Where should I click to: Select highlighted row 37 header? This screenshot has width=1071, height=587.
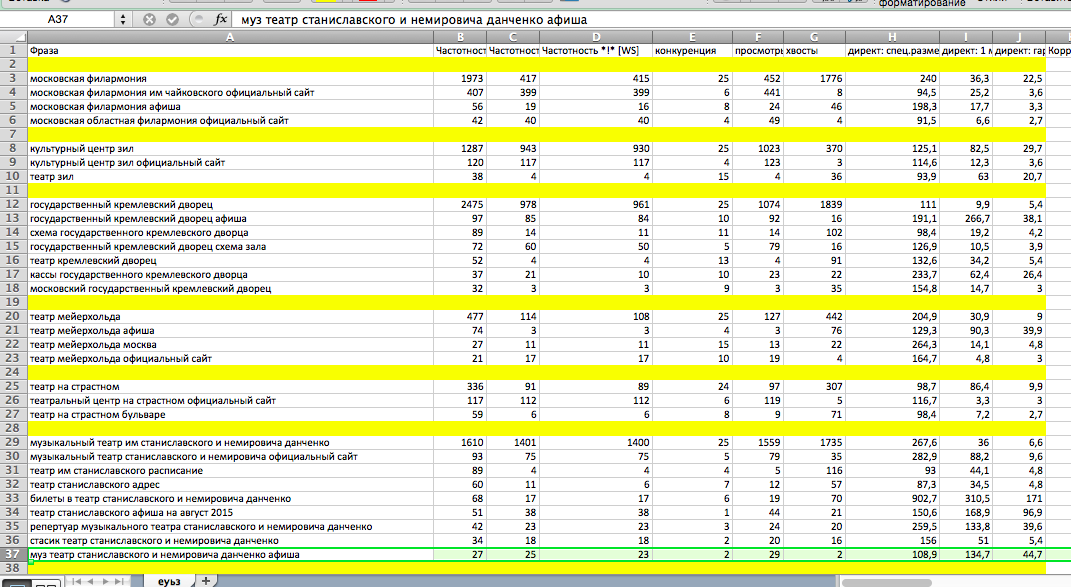(x=14, y=554)
